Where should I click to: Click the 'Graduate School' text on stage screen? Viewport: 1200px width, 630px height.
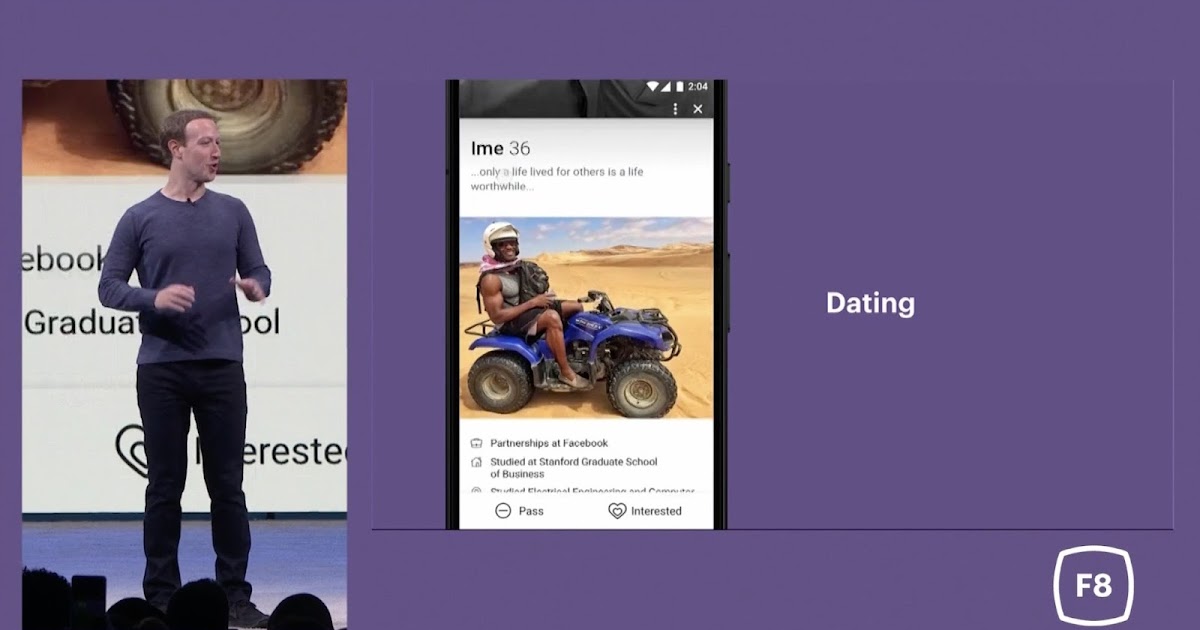click(x=152, y=322)
